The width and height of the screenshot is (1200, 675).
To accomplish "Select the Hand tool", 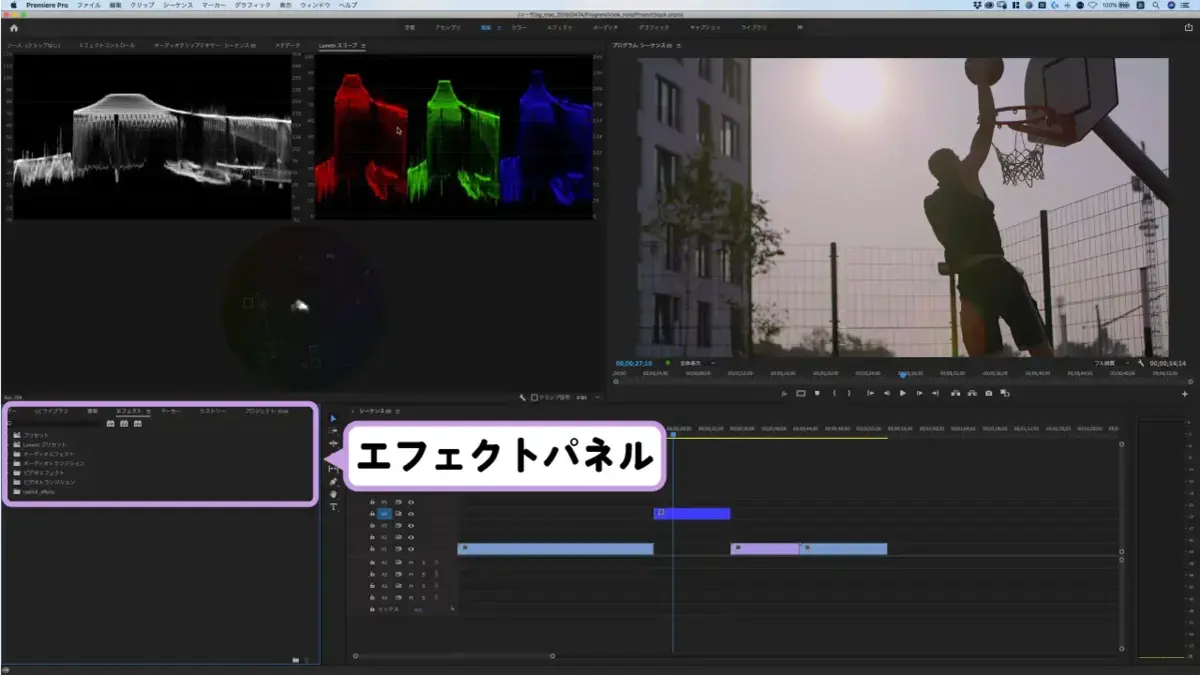I will click(334, 494).
